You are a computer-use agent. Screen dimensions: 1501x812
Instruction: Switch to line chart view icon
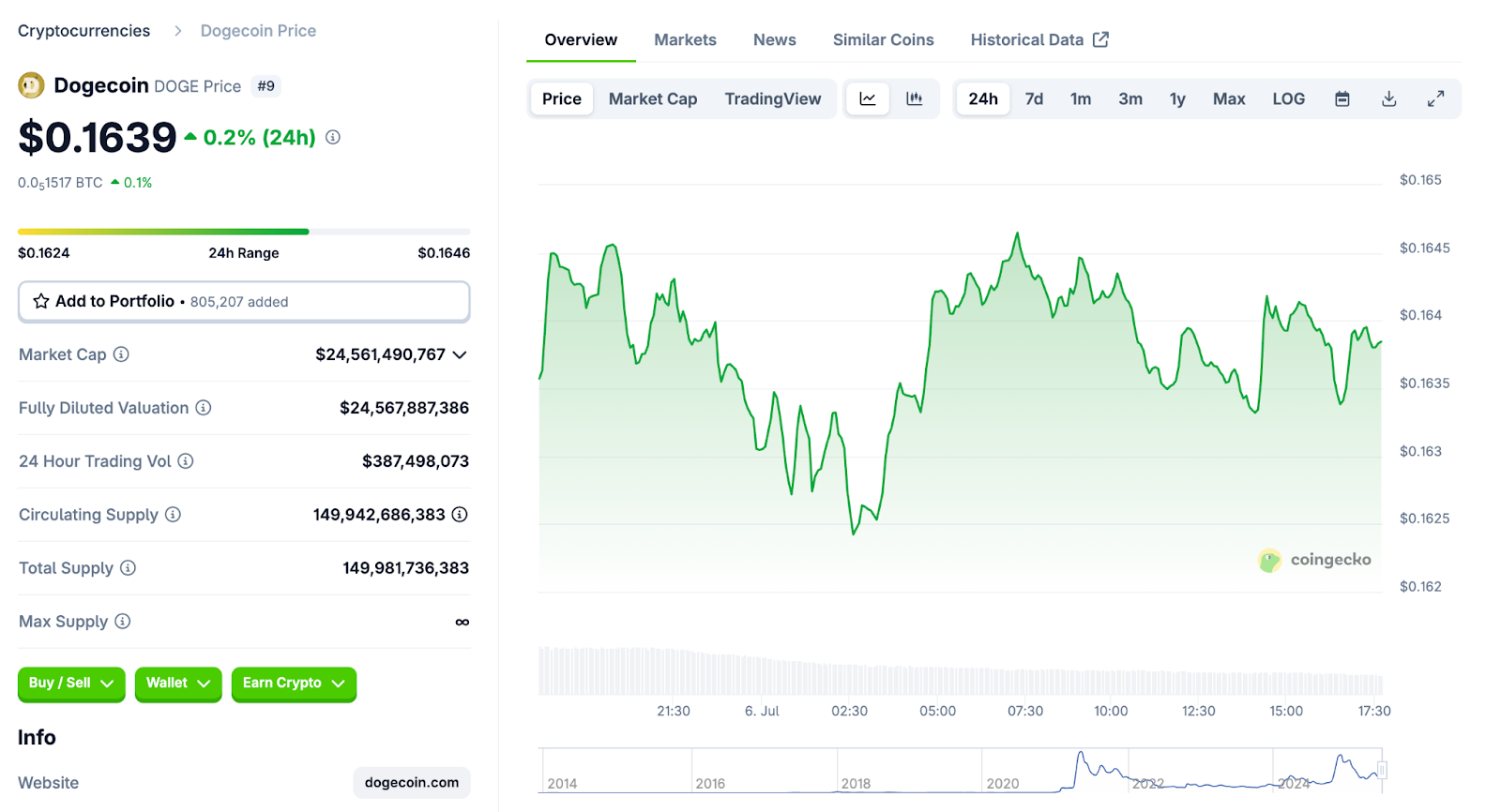pyautogui.click(x=868, y=98)
